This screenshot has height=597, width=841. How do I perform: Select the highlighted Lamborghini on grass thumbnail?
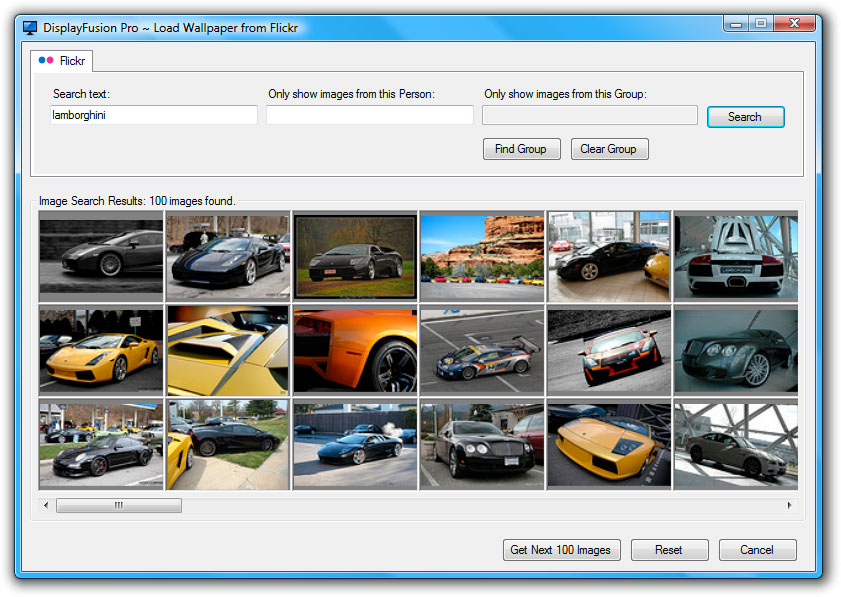[355, 255]
